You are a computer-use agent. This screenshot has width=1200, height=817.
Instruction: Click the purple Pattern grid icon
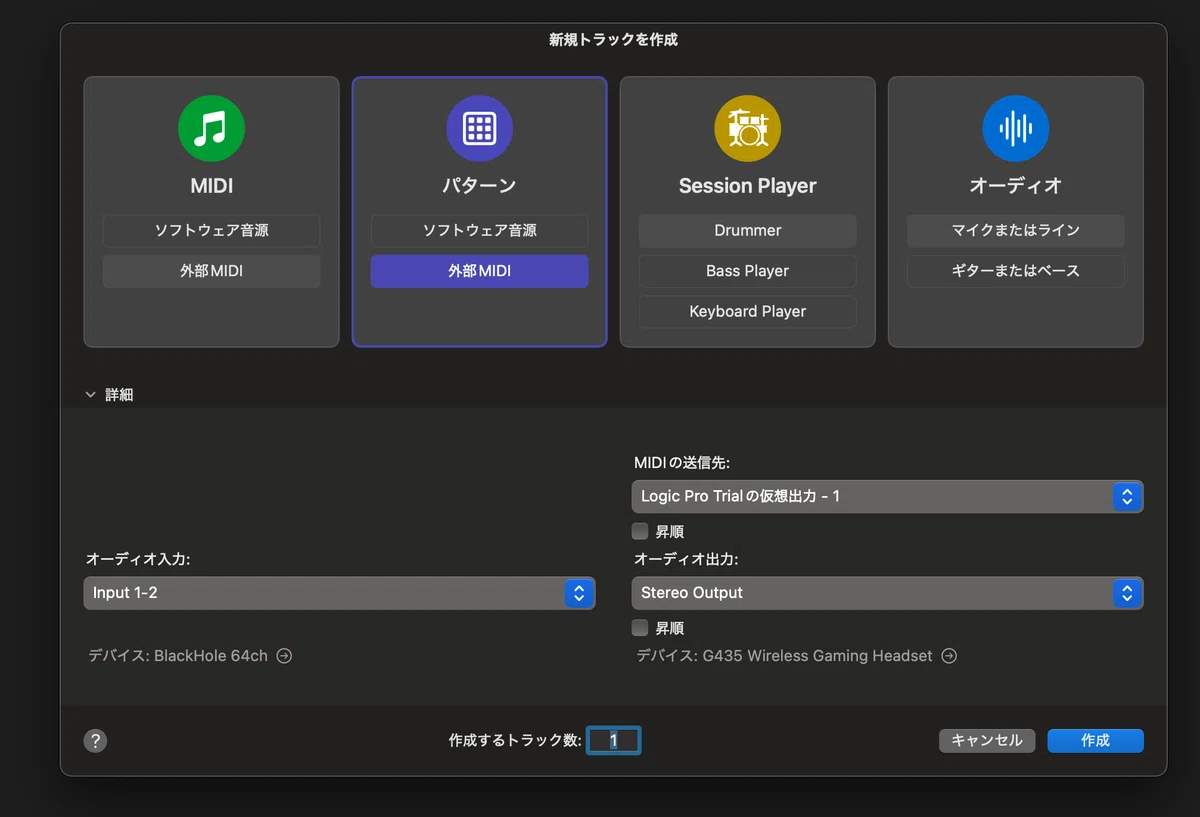pos(479,128)
